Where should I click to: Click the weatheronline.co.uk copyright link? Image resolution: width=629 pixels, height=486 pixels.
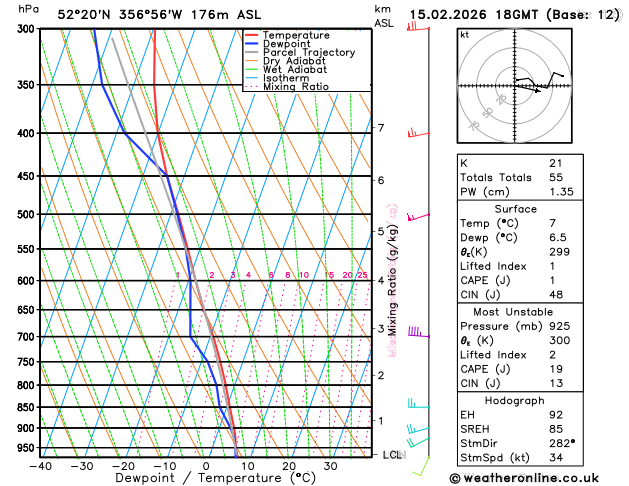[524, 478]
